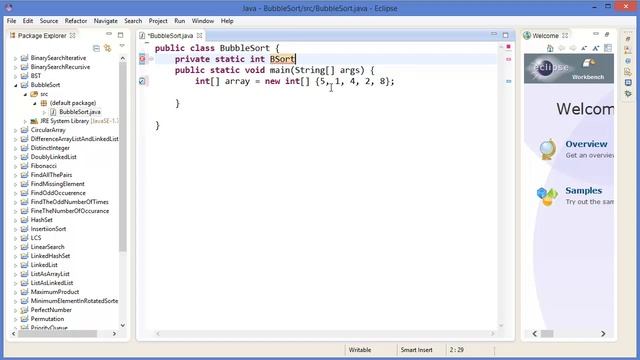Open the Refactor menu
Viewport: 640px width, 360px height.
76,21
